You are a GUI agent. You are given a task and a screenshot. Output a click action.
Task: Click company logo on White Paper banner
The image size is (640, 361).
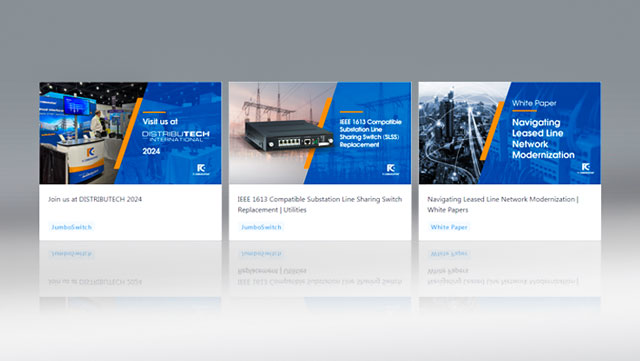click(586, 168)
